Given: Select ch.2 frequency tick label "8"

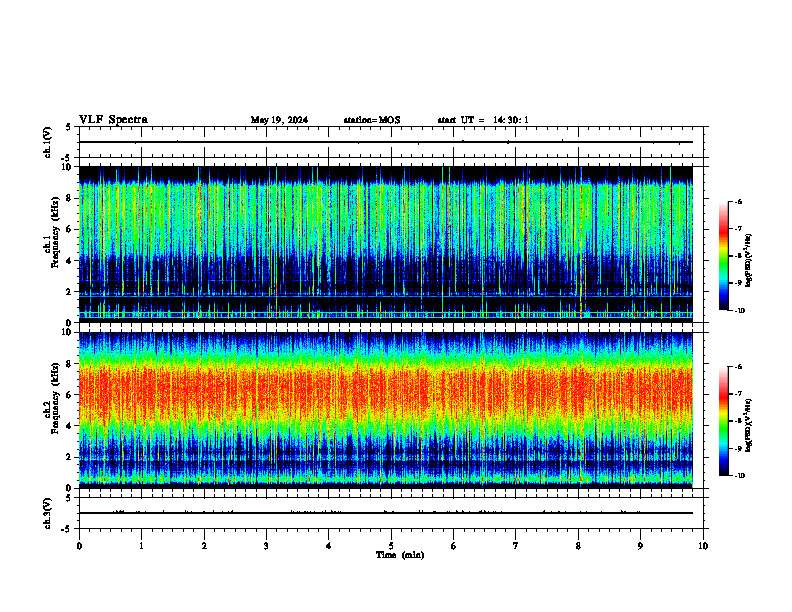Looking at the screenshot, I should pyautogui.click(x=69, y=364).
